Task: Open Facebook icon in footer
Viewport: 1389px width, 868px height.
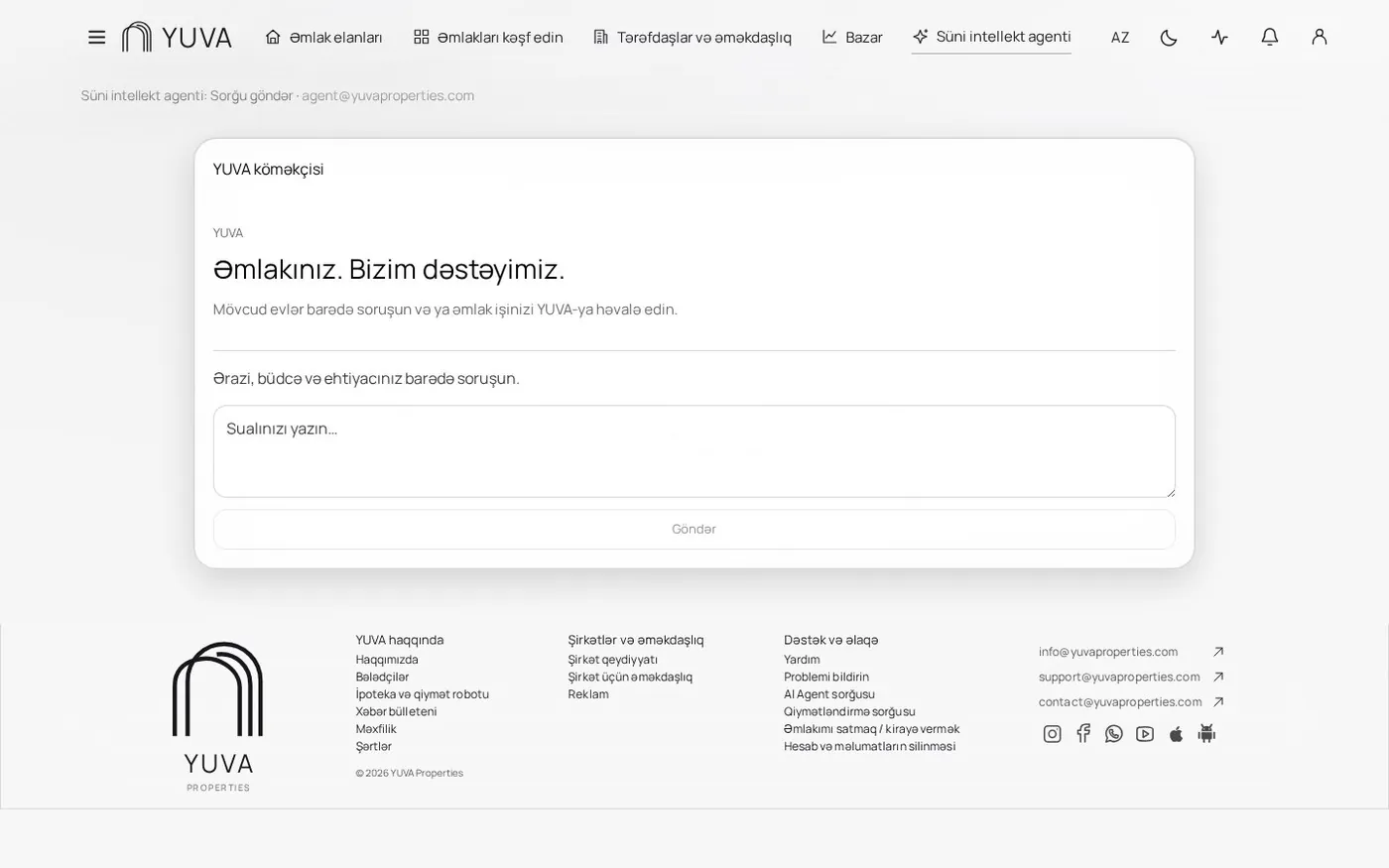Action: click(1083, 734)
